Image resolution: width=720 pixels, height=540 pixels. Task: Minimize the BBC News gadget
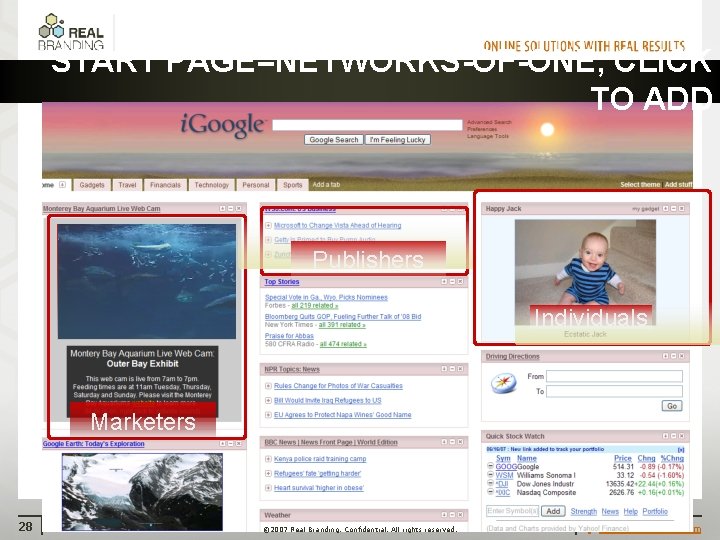click(452, 442)
